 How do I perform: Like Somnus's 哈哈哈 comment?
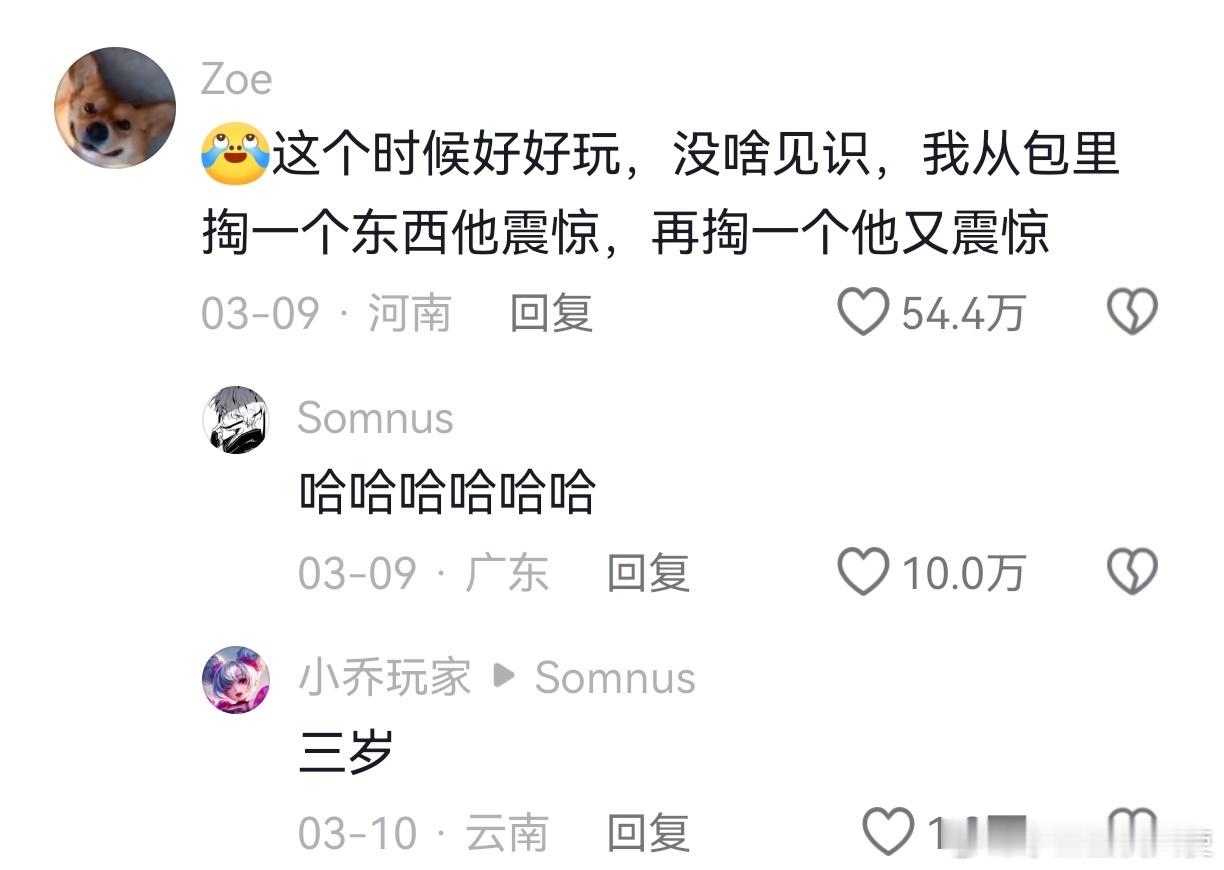[x=863, y=573]
